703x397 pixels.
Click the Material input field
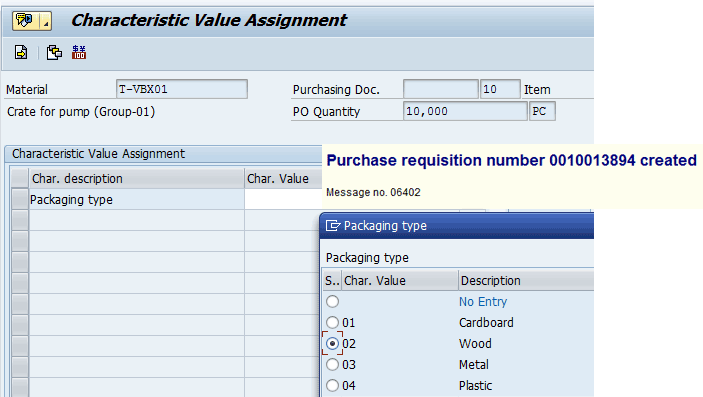point(182,89)
